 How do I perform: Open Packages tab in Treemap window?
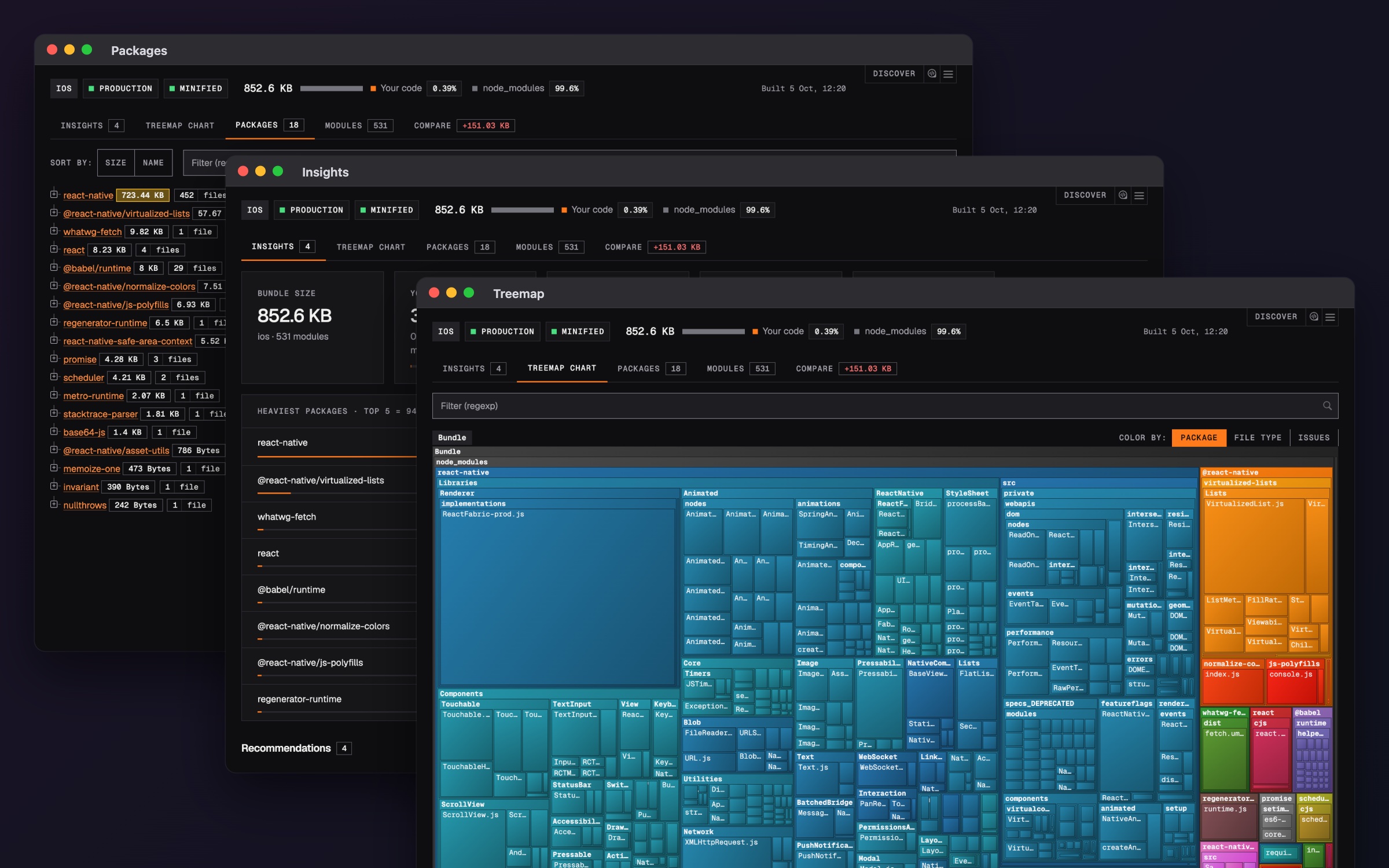pos(651,369)
